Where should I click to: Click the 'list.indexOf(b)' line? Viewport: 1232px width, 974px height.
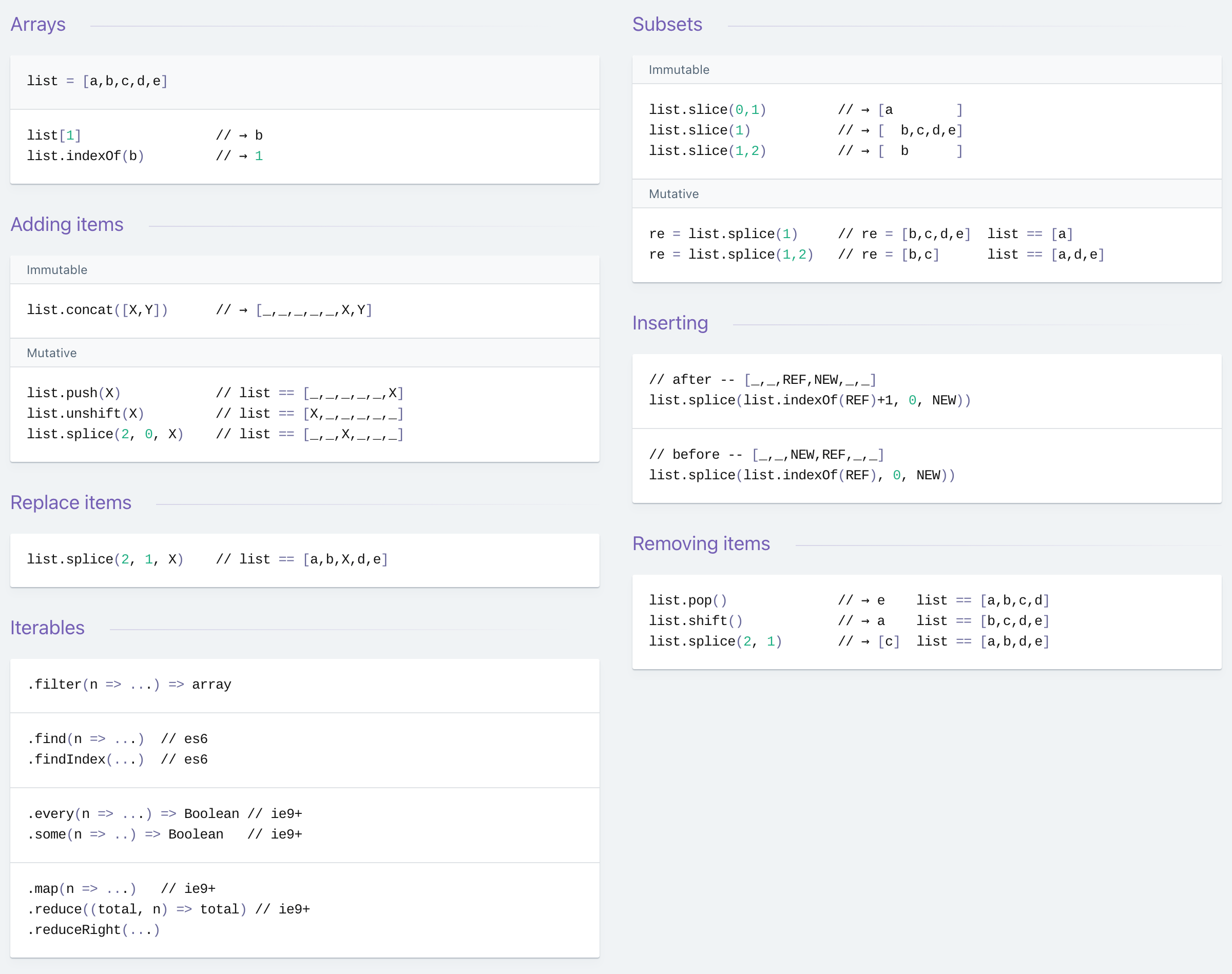pyautogui.click(x=145, y=155)
